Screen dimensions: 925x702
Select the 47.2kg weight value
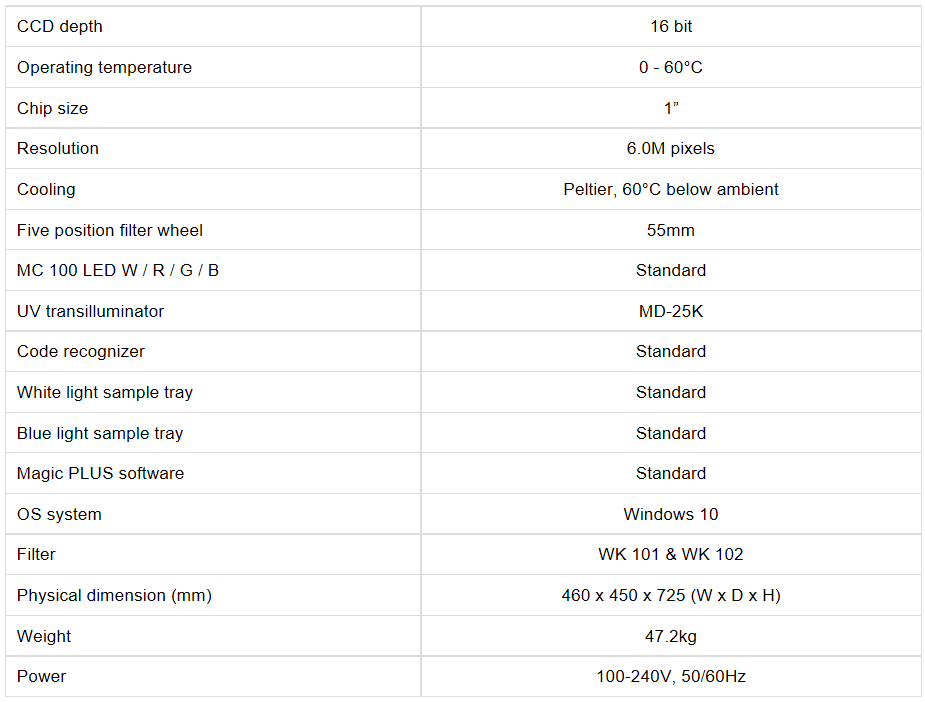point(671,636)
